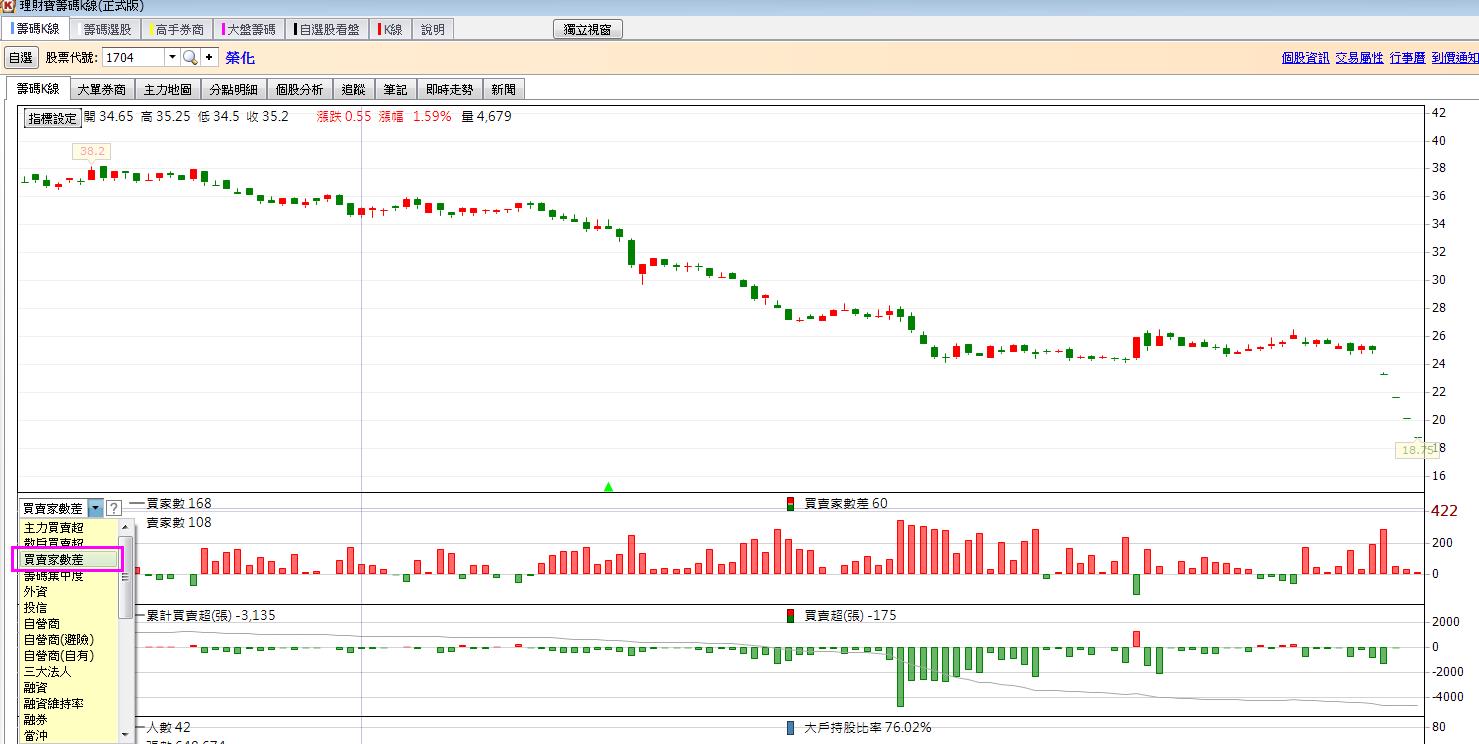Open the 即時走勢 tab
Screen dimensions: 1479x744
click(x=449, y=90)
